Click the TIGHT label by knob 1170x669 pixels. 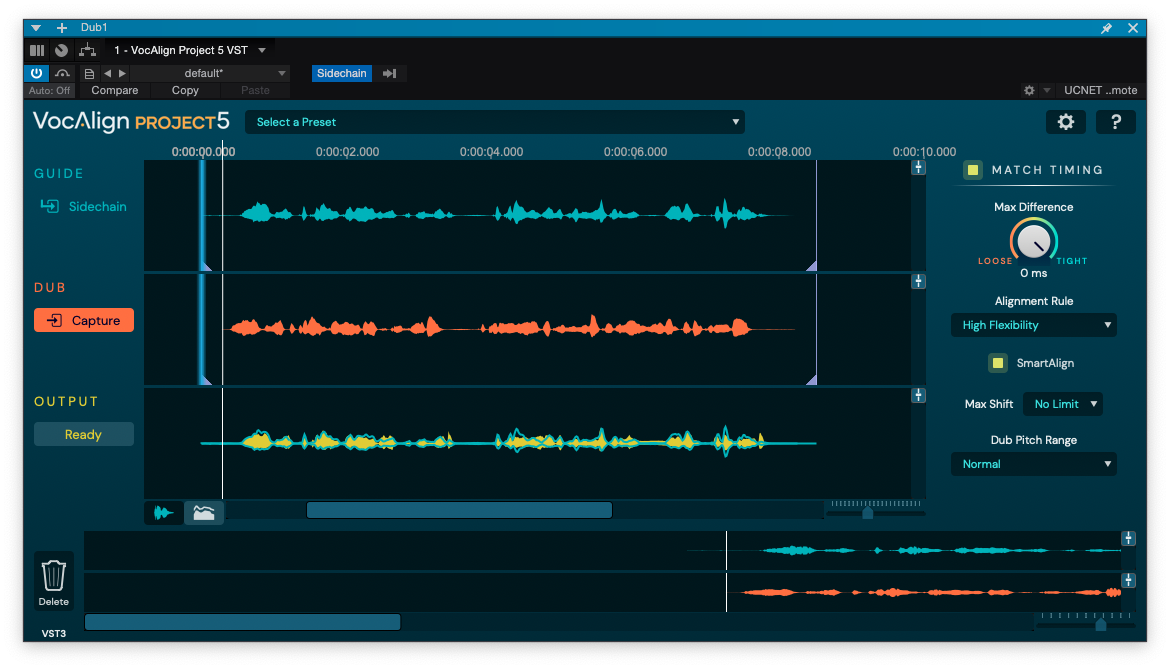(x=1072, y=261)
